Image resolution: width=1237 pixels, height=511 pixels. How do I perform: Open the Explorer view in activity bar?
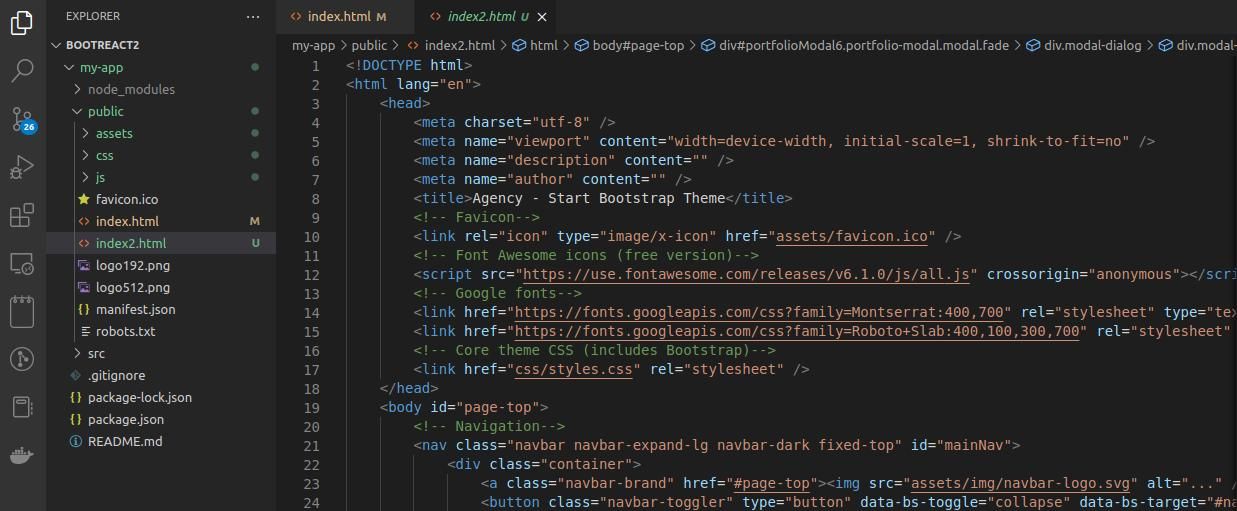click(x=22, y=23)
